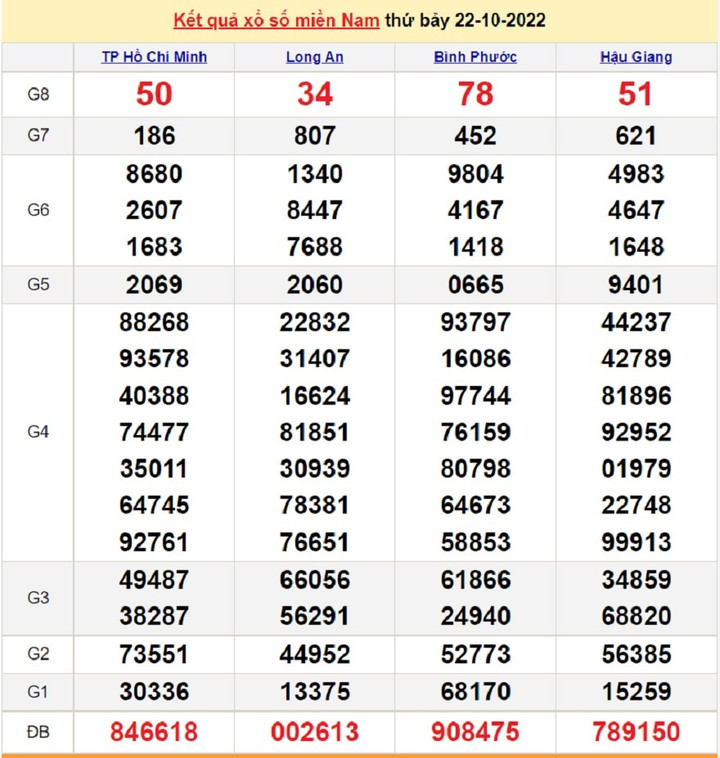Select the G2 number 44952
The image size is (720, 758).
[x=314, y=654]
